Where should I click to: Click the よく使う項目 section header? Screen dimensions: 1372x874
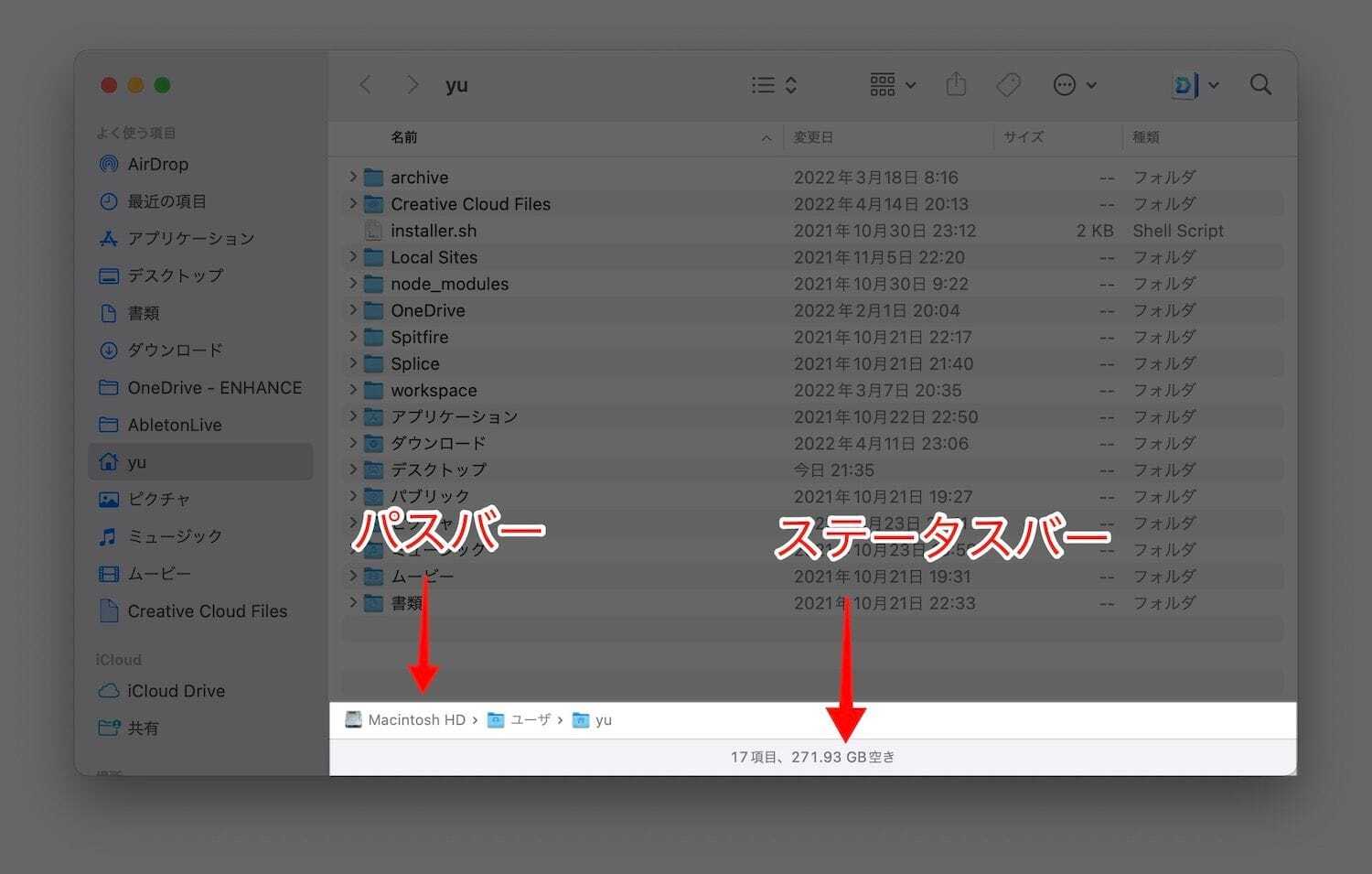tap(136, 133)
